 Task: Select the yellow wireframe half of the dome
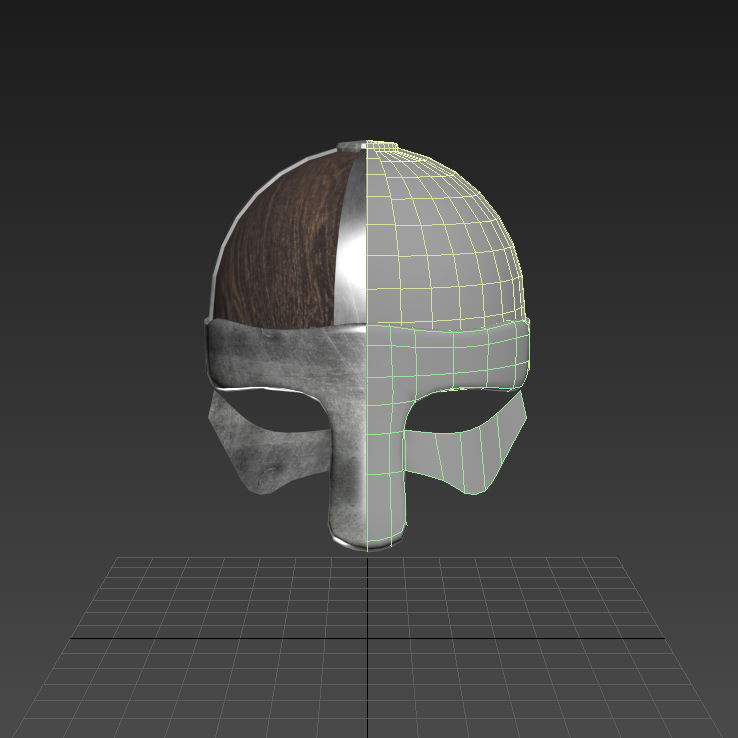[x=445, y=240]
